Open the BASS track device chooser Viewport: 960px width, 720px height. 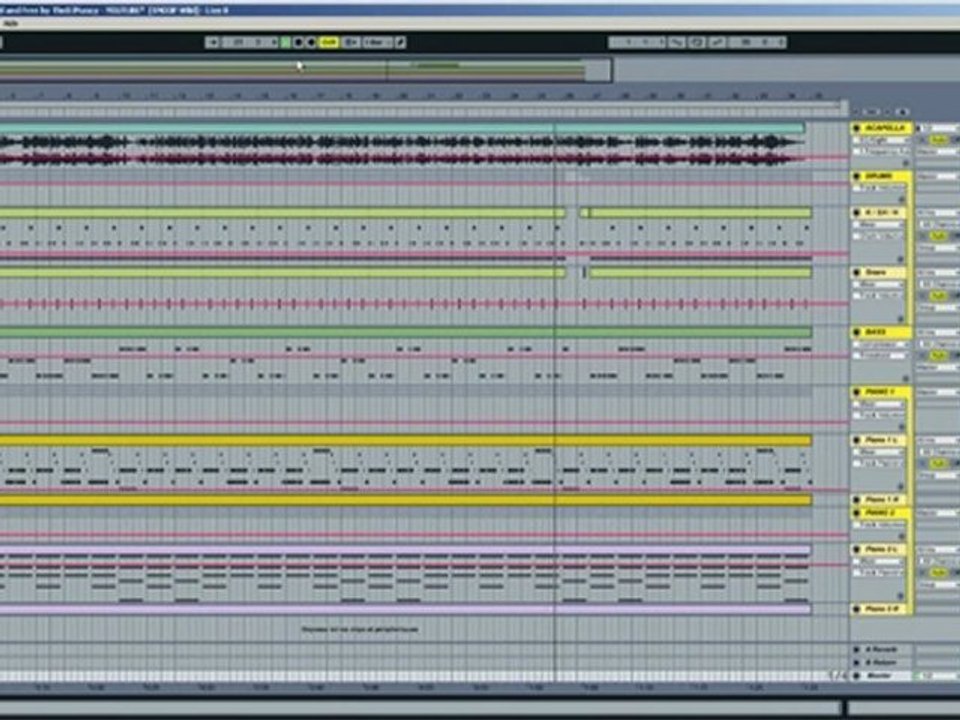coord(882,345)
